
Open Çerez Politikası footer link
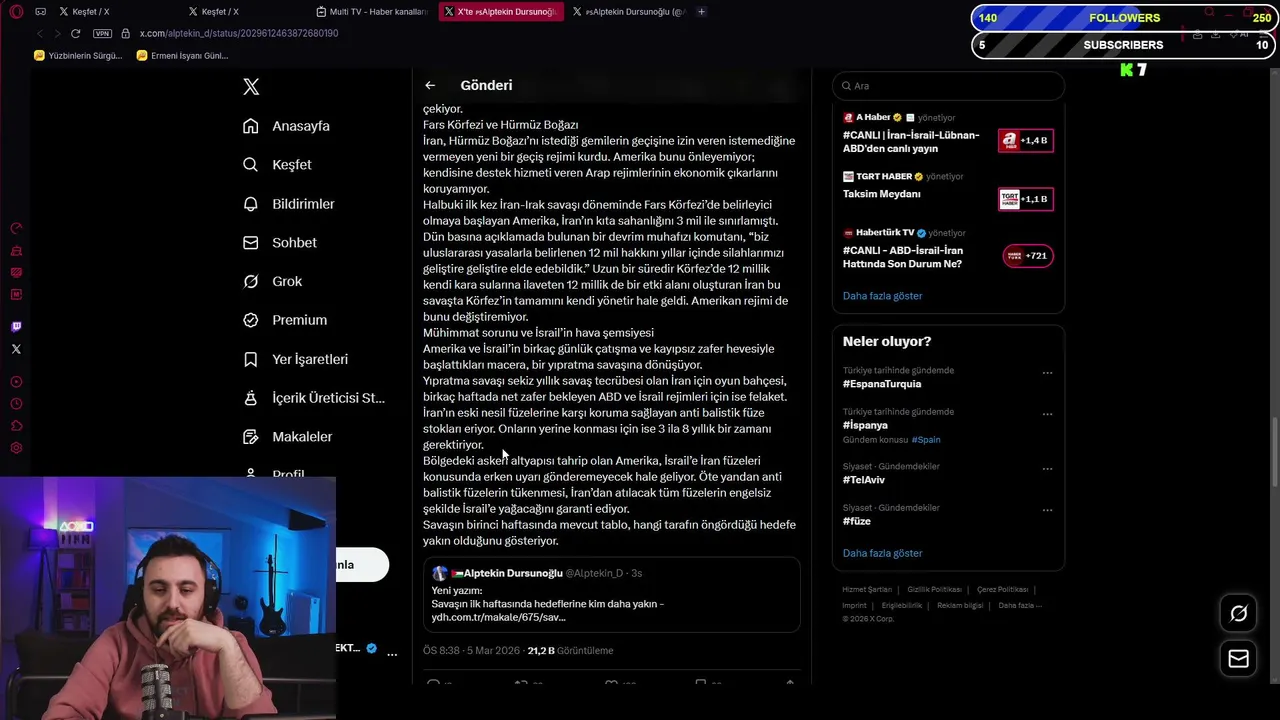click(1002, 590)
